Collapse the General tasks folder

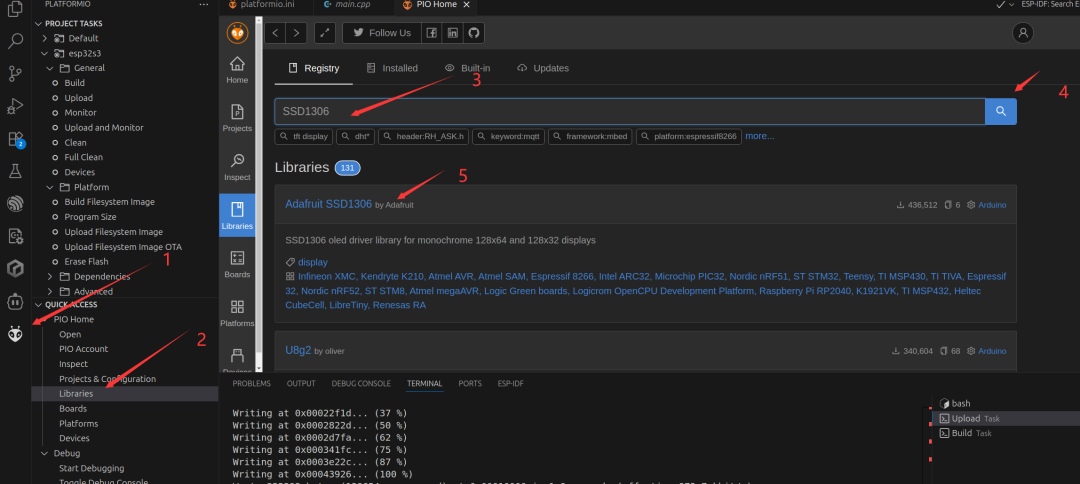pyautogui.click(x=50, y=68)
